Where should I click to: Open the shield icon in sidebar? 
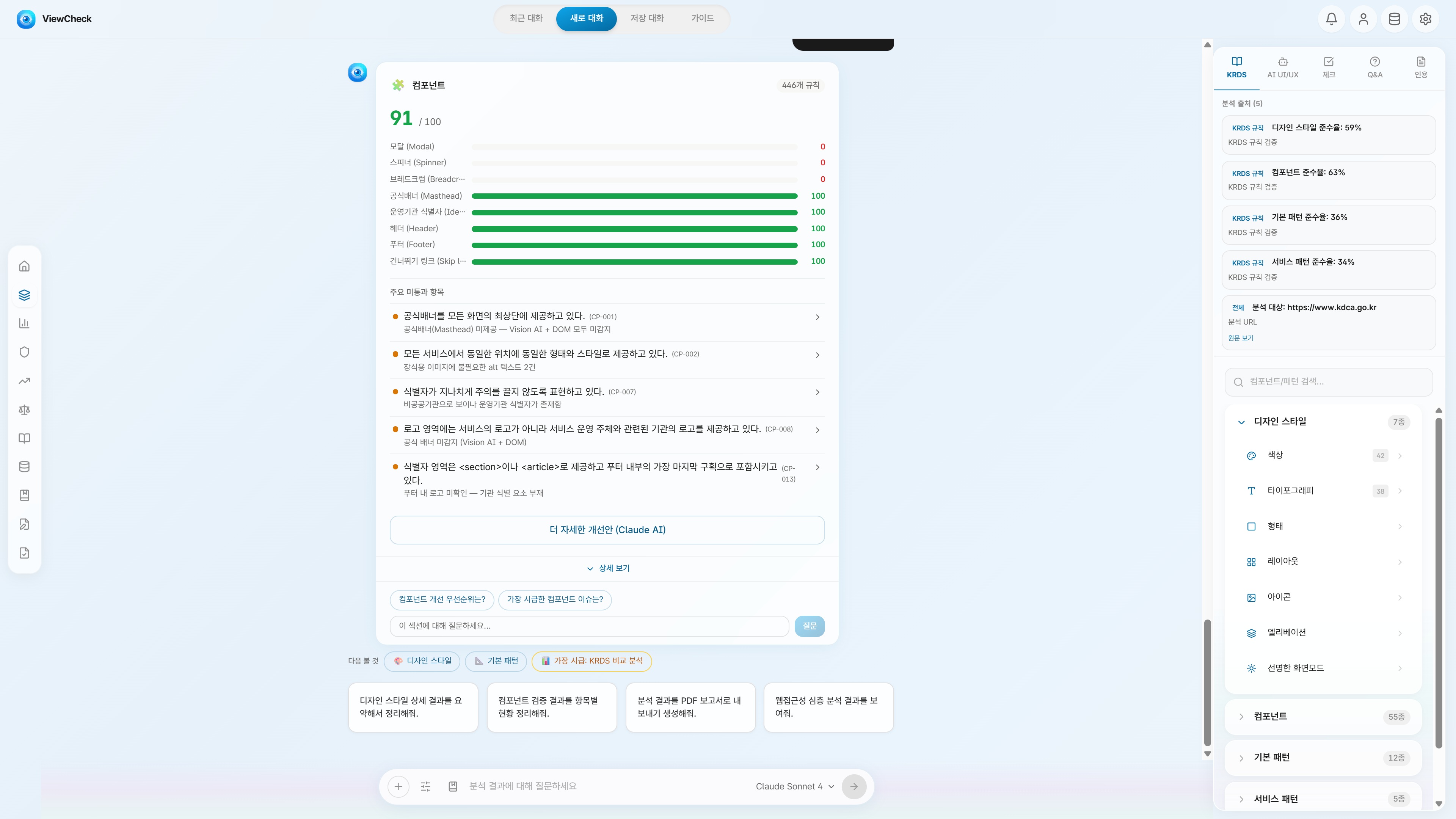[x=24, y=351]
